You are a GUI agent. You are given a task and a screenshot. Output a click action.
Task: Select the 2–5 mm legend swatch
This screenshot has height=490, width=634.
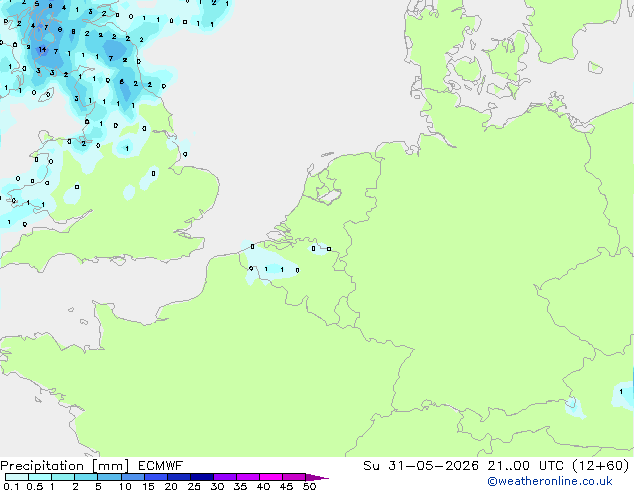tap(86, 477)
